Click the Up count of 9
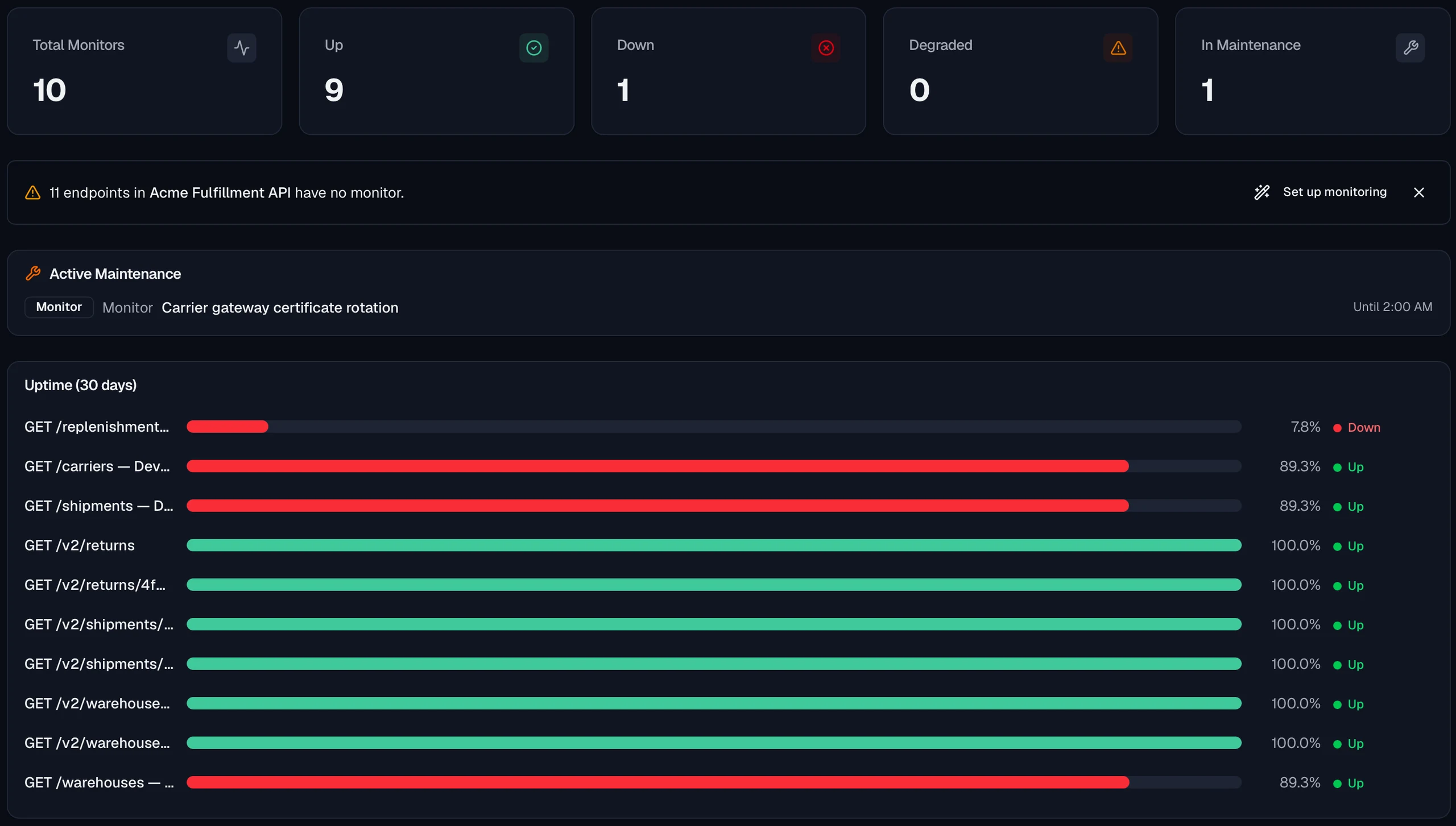This screenshot has height=826, width=1456. pos(334,90)
